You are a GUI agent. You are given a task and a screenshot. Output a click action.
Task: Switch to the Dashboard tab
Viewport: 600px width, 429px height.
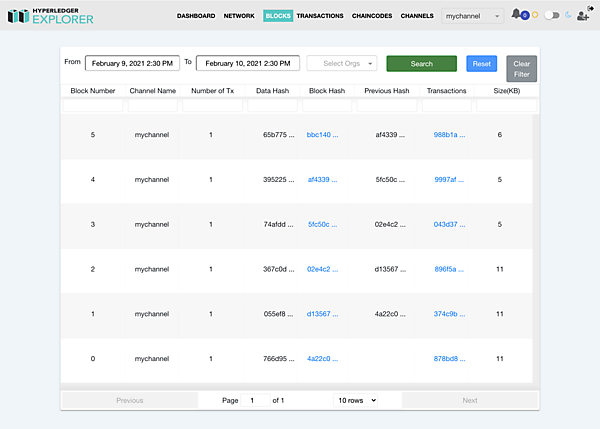click(x=196, y=16)
